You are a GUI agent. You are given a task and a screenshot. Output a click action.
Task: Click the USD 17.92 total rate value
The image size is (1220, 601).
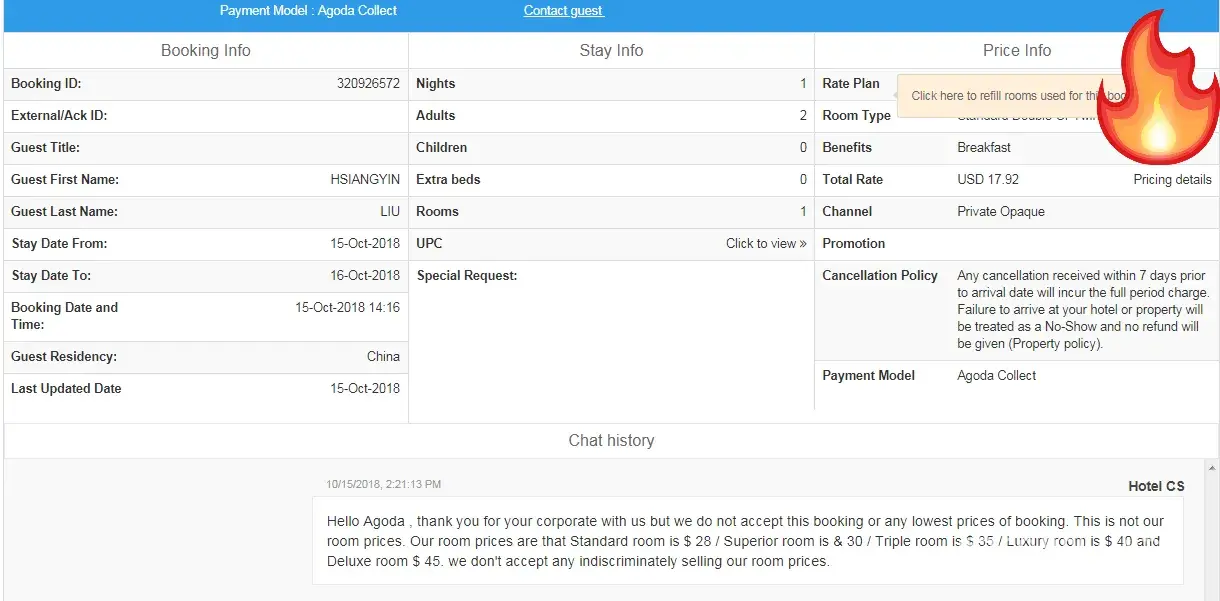point(988,180)
